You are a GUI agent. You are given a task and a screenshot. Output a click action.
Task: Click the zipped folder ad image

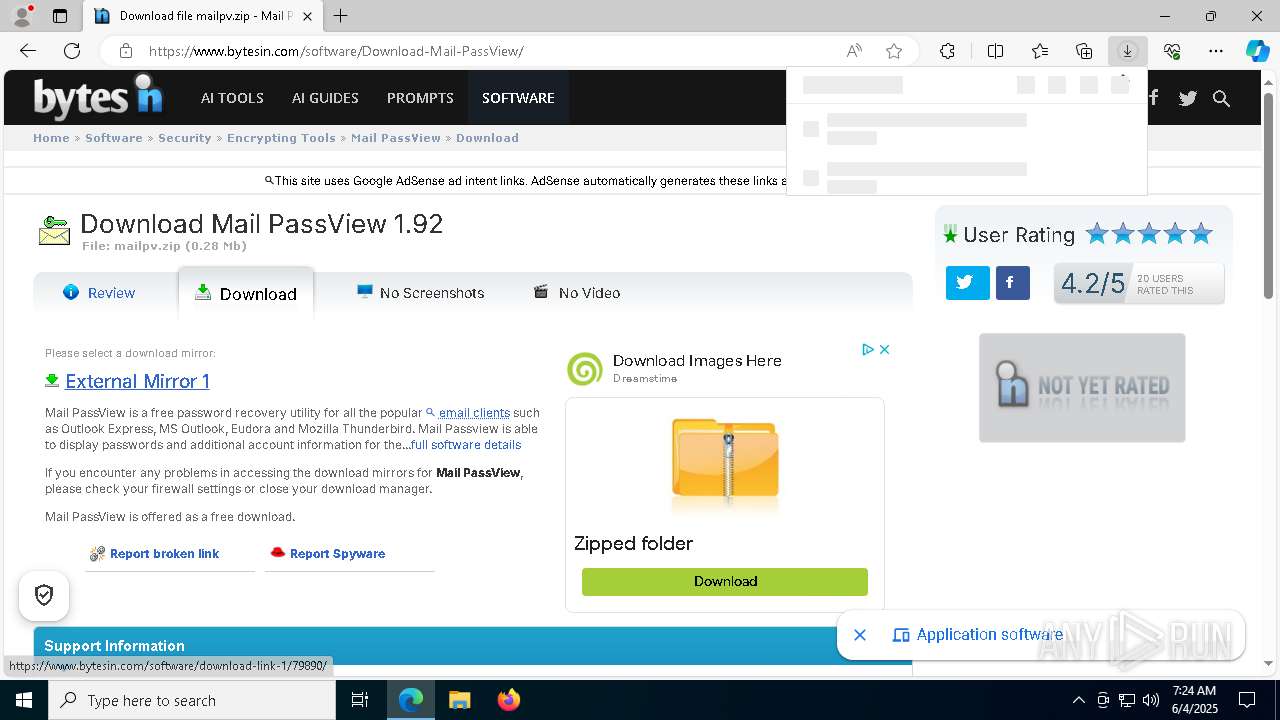725,468
